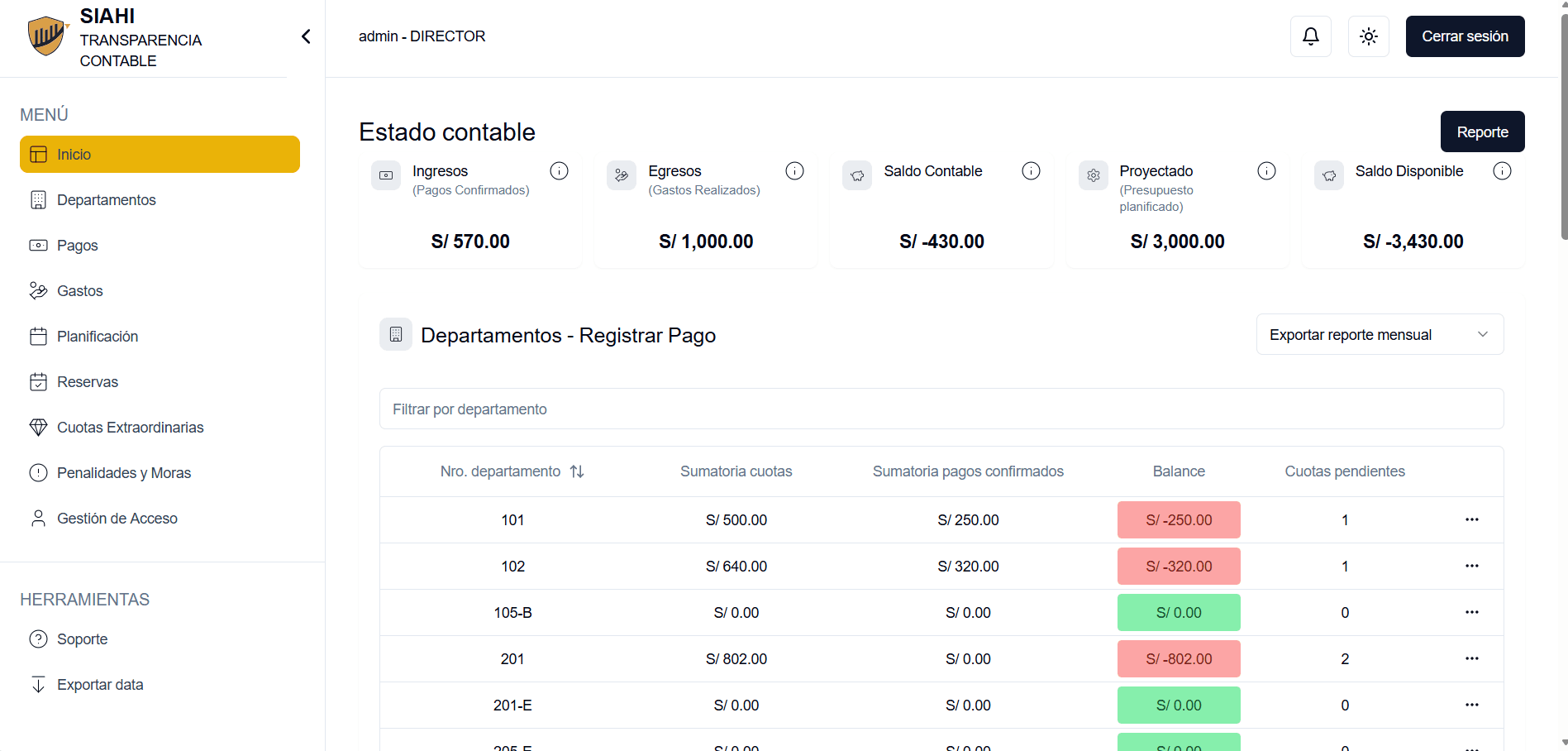1568x751 pixels.
Task: Click the green S/ 0.00 badge for 105-B
Action: tap(1179, 613)
